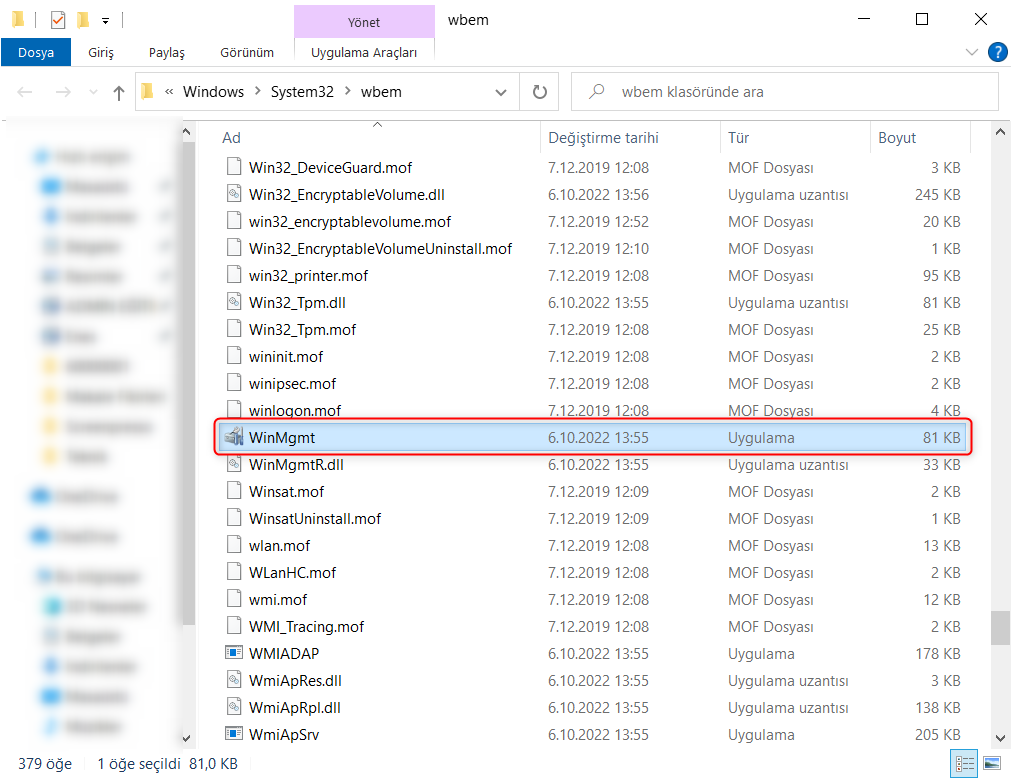Click navigation pane scroll down arrow

click(x=187, y=738)
